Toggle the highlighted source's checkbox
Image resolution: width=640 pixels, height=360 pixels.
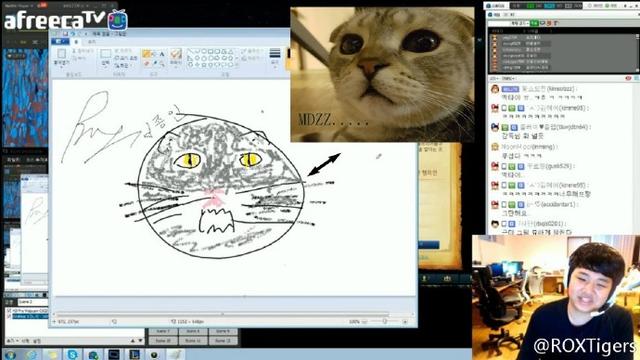(9, 316)
